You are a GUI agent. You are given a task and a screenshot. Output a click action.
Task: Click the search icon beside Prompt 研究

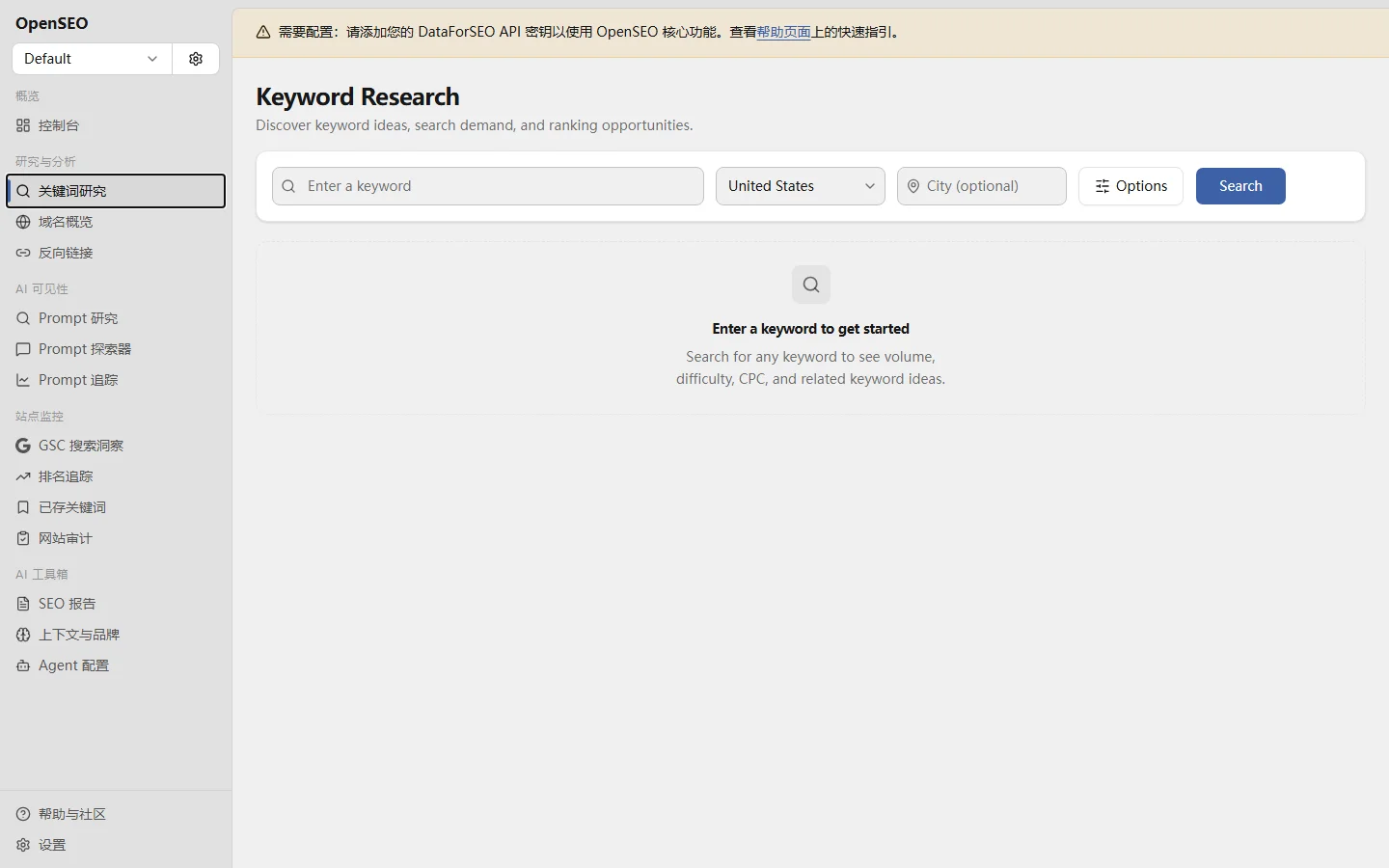coord(23,318)
